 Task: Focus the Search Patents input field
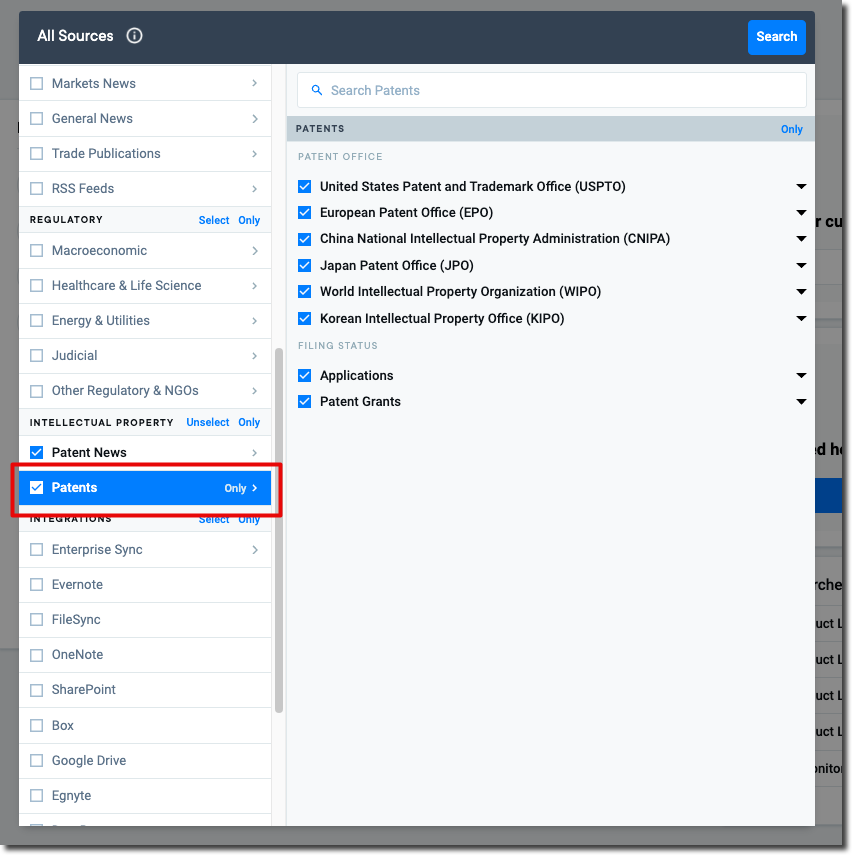(560, 90)
